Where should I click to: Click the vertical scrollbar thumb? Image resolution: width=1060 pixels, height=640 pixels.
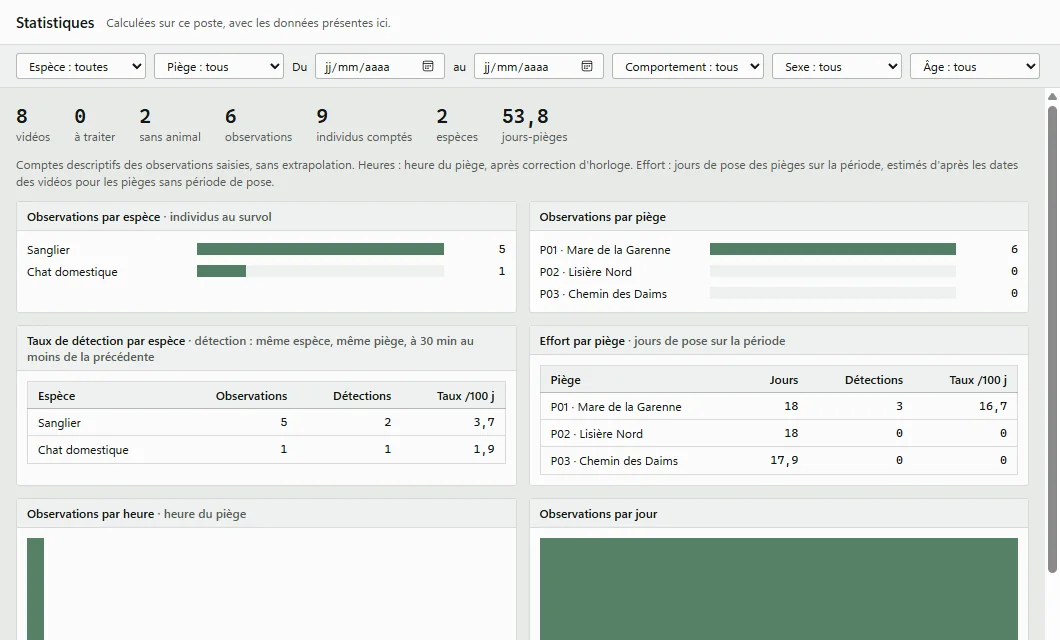(1053, 339)
